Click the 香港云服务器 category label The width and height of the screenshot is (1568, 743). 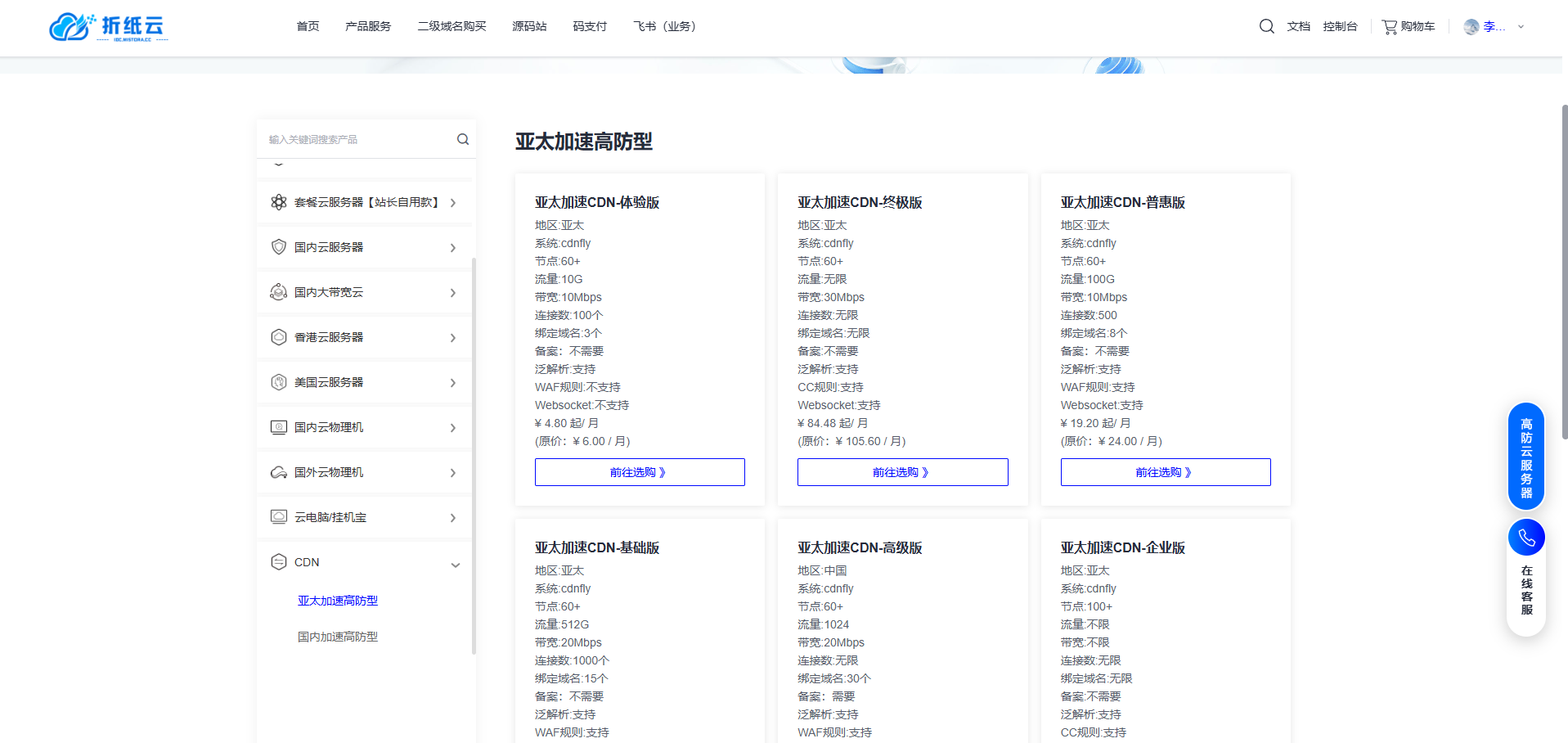click(329, 337)
